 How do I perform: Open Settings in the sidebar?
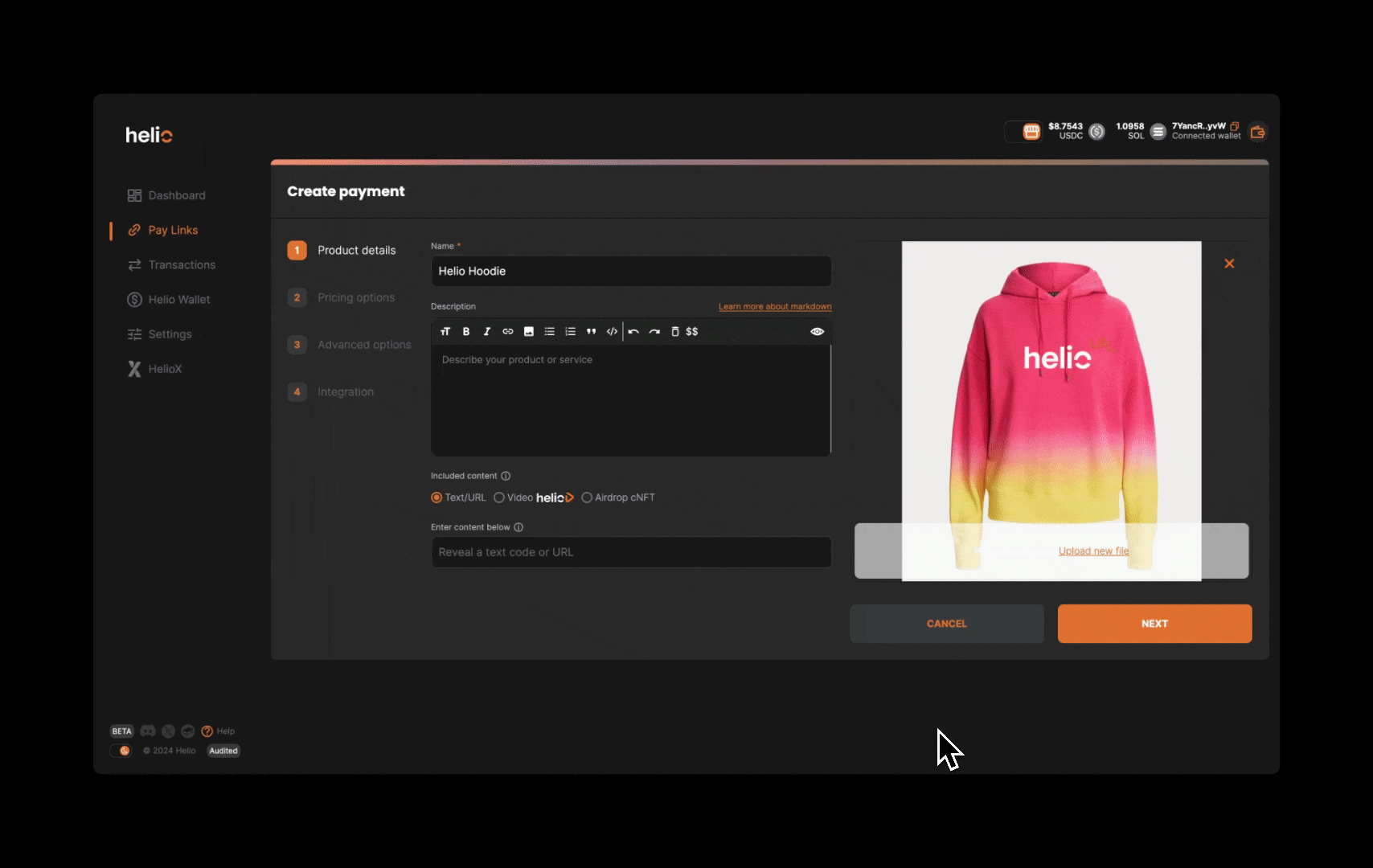(159, 334)
